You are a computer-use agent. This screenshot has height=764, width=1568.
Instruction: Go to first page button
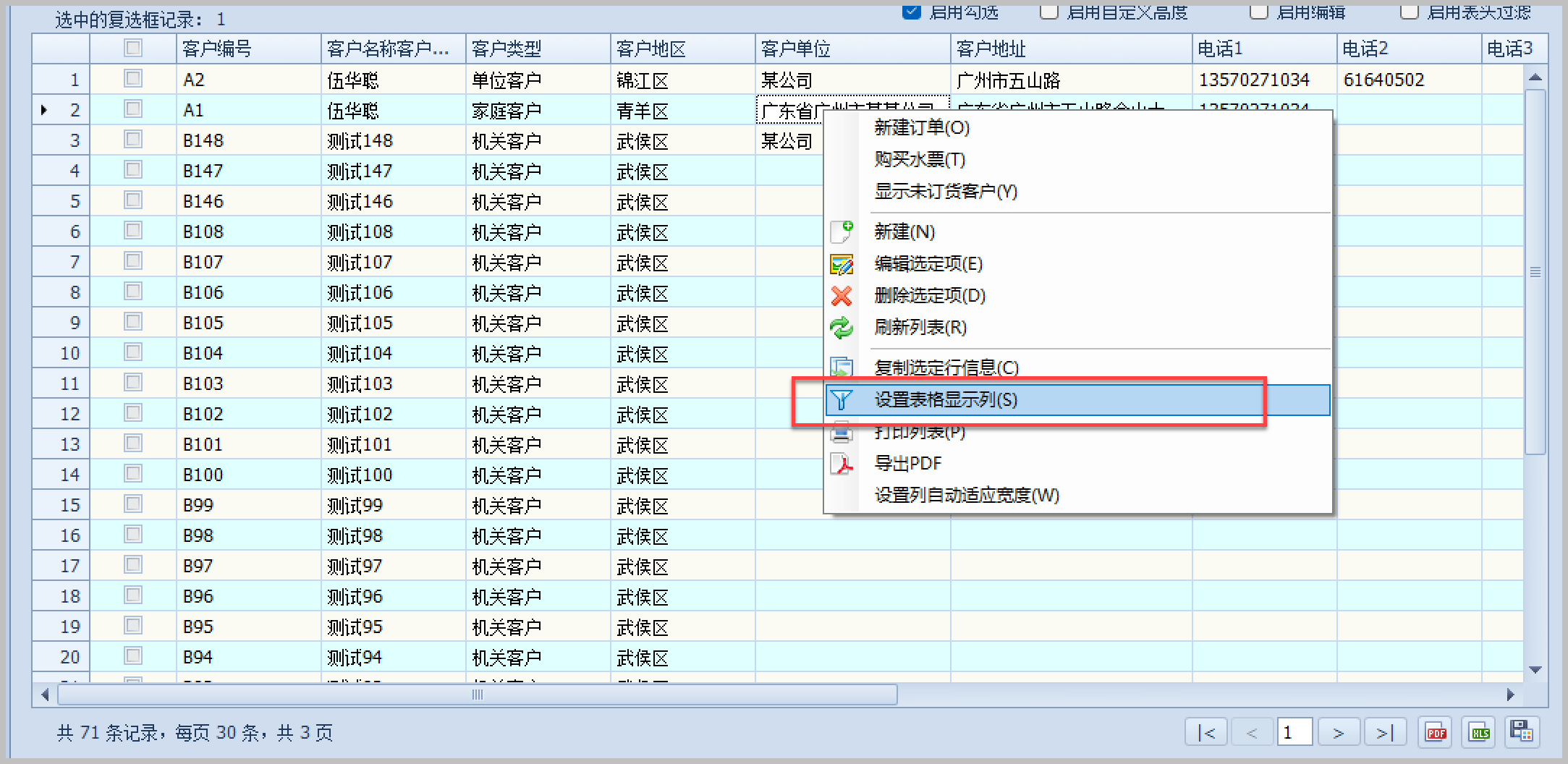pos(1206,733)
